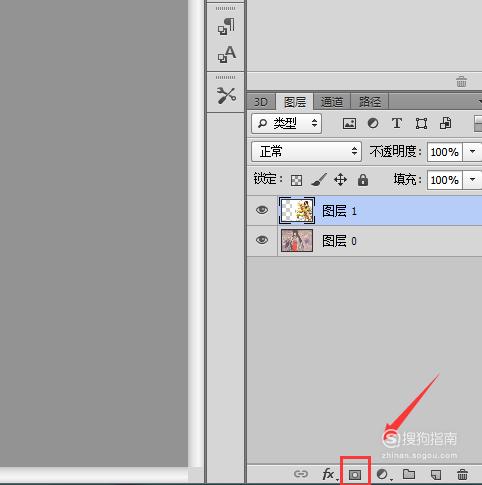
Task: Add a layer mask
Action: click(355, 474)
